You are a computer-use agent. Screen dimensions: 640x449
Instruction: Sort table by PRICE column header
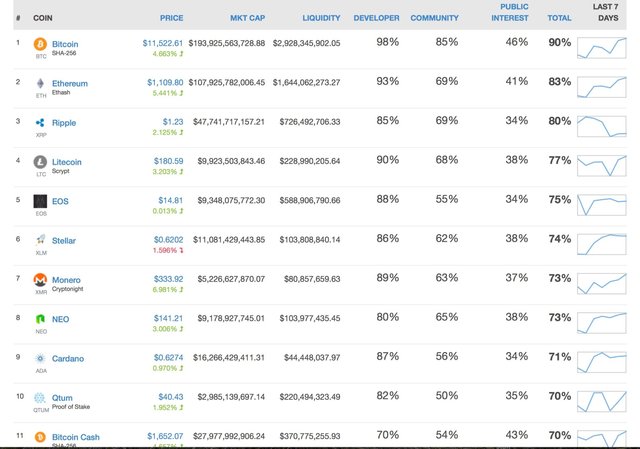click(x=171, y=18)
